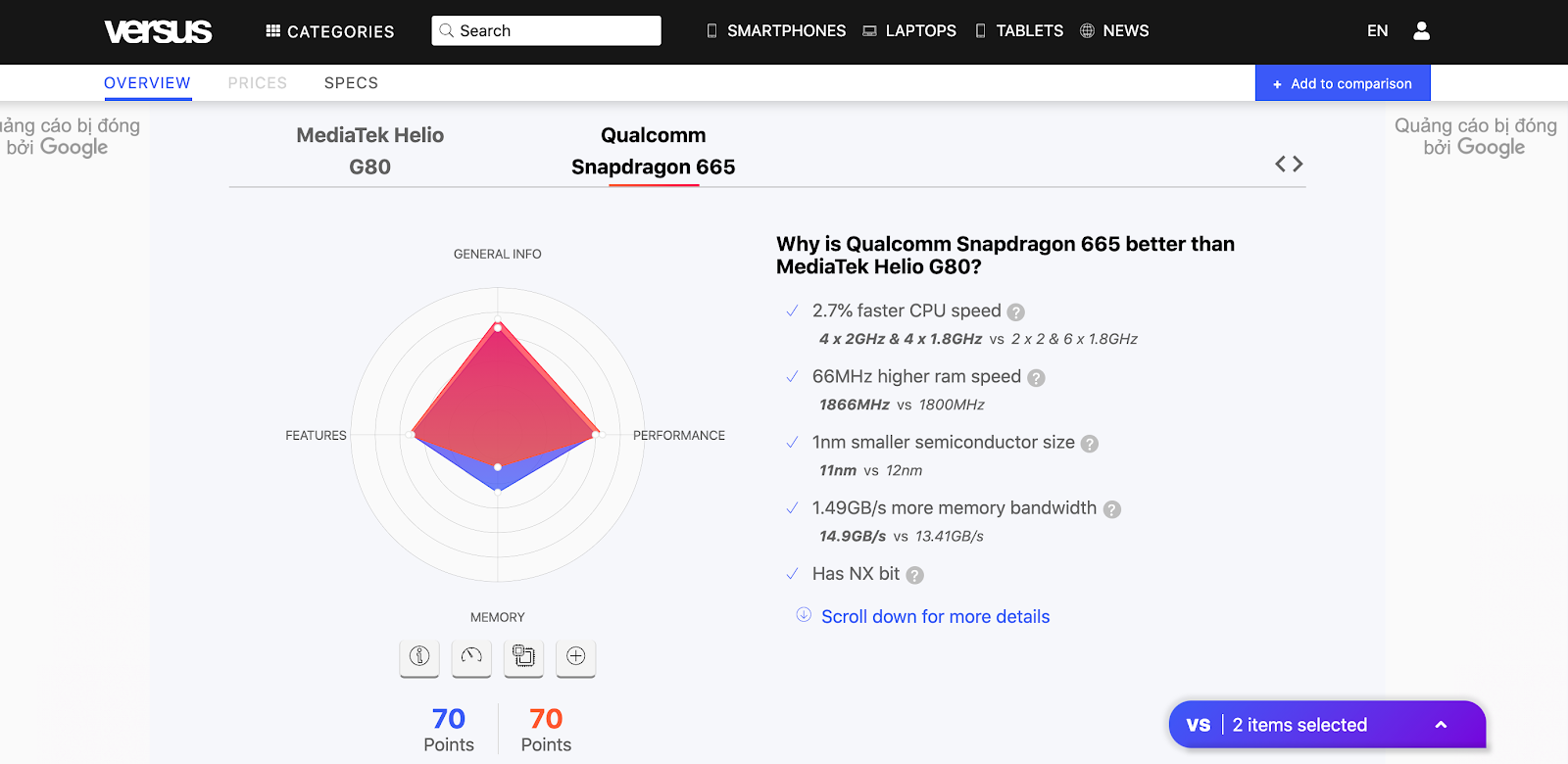Click the general info chart icon
This screenshot has height=764, width=1568.
pos(419,657)
